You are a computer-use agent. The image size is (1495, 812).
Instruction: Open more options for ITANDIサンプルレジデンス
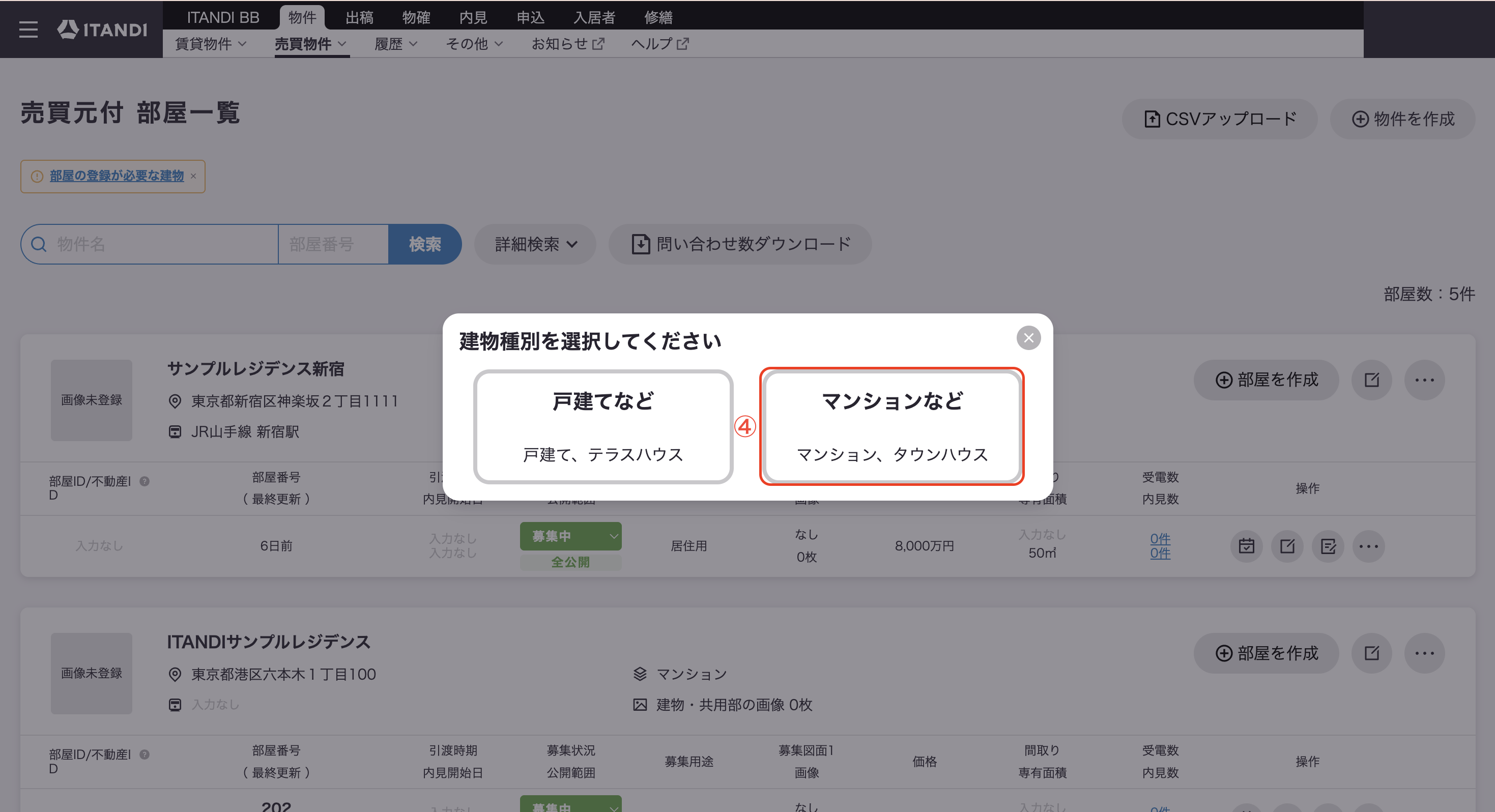point(1424,654)
